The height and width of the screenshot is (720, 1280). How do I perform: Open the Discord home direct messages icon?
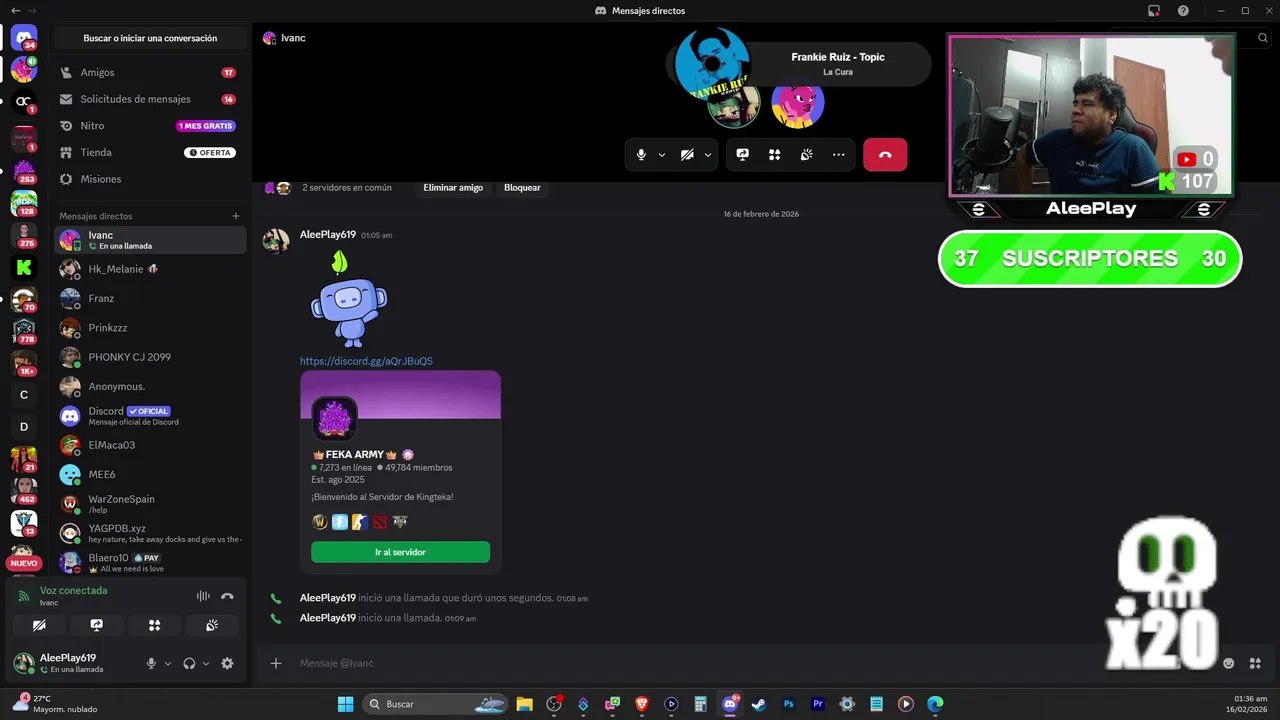pos(24,38)
